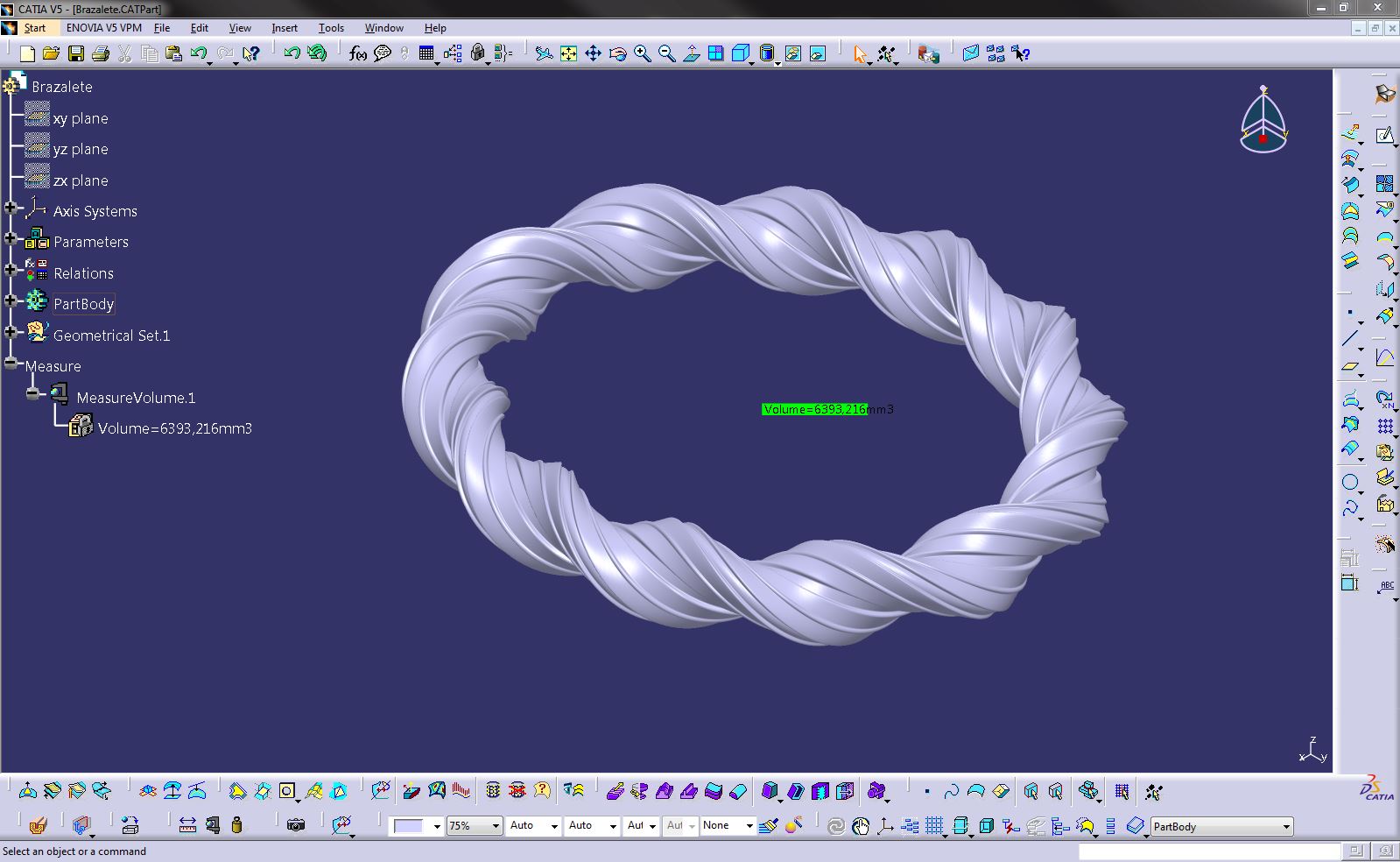Click the Zoom Out magnifier
The image size is (1400, 862).
(x=667, y=54)
